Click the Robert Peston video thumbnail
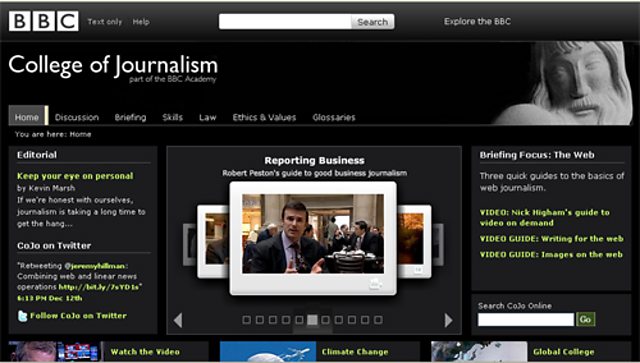The image size is (640, 363). 313,234
